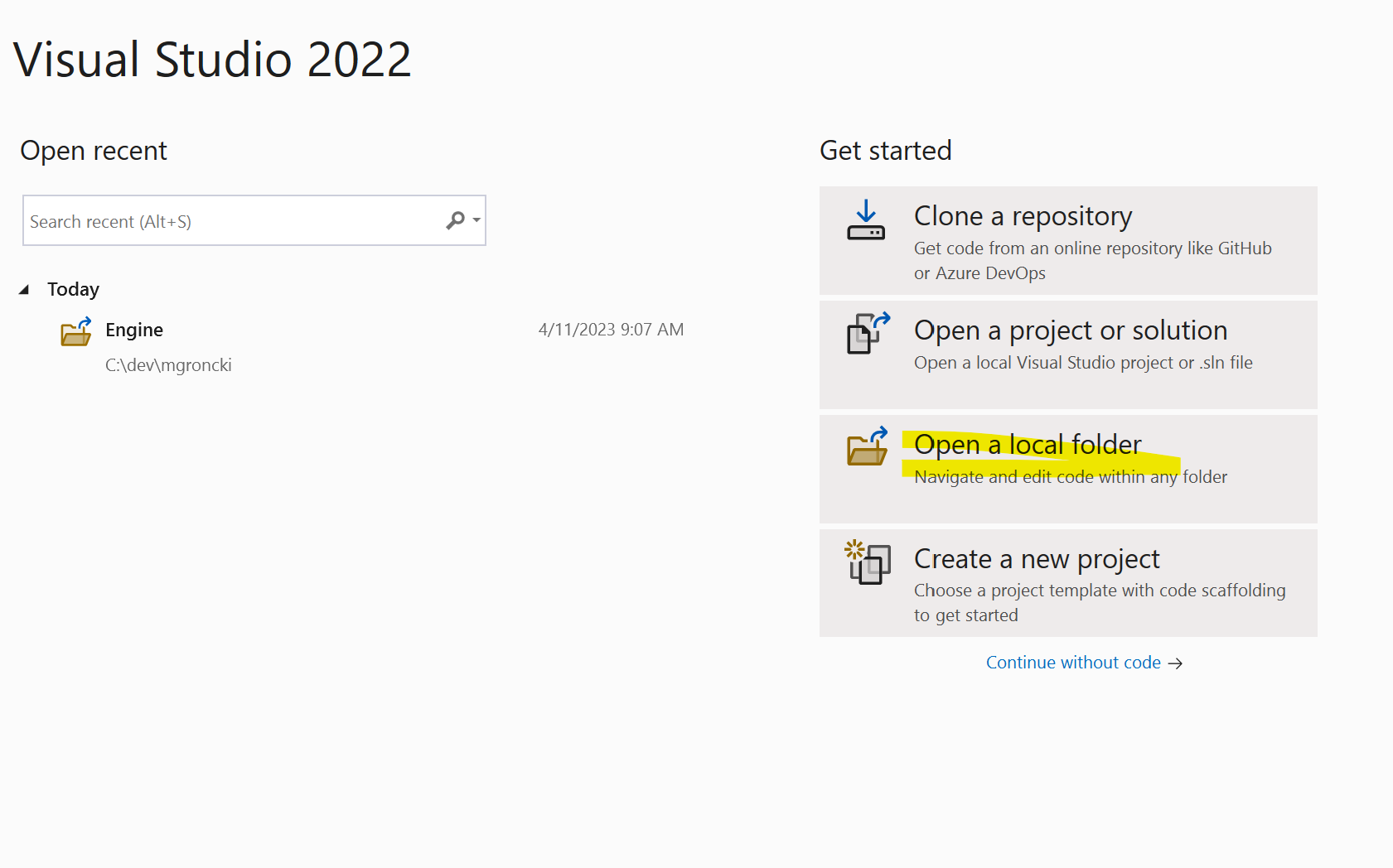Collapse the Today group of recent projects

pos(26,288)
